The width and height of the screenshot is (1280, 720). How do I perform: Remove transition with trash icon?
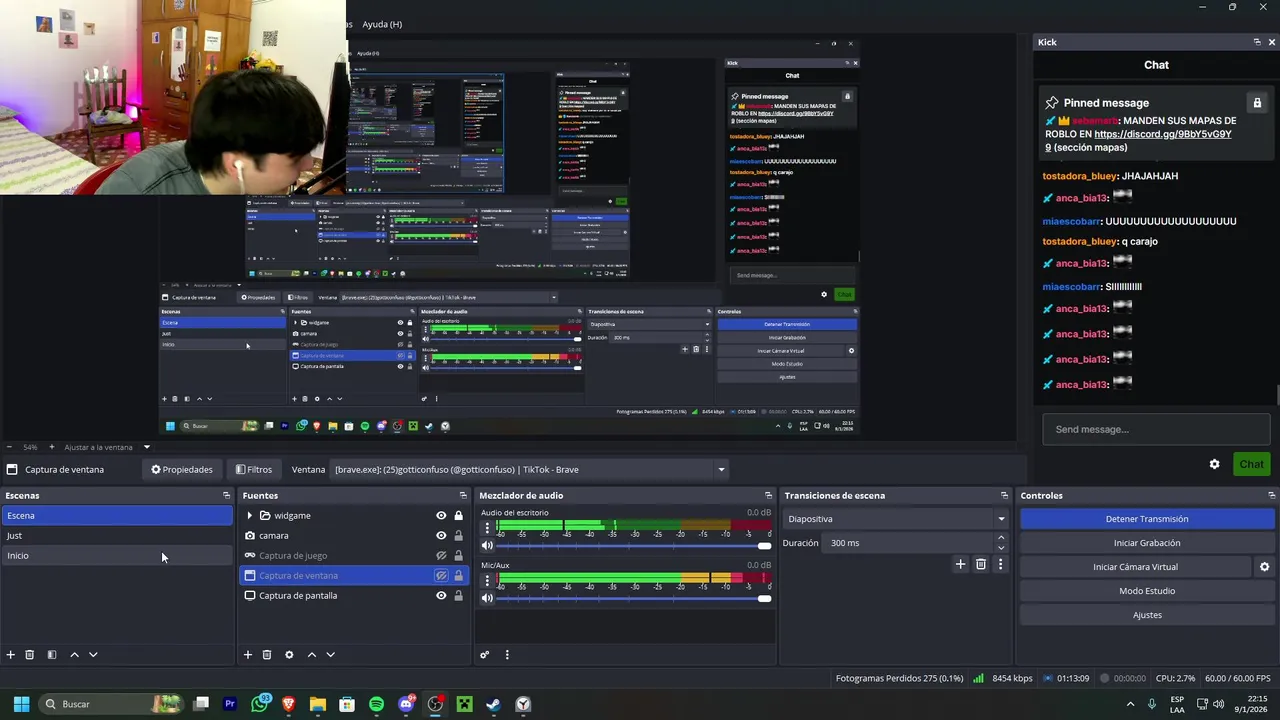[x=981, y=564]
